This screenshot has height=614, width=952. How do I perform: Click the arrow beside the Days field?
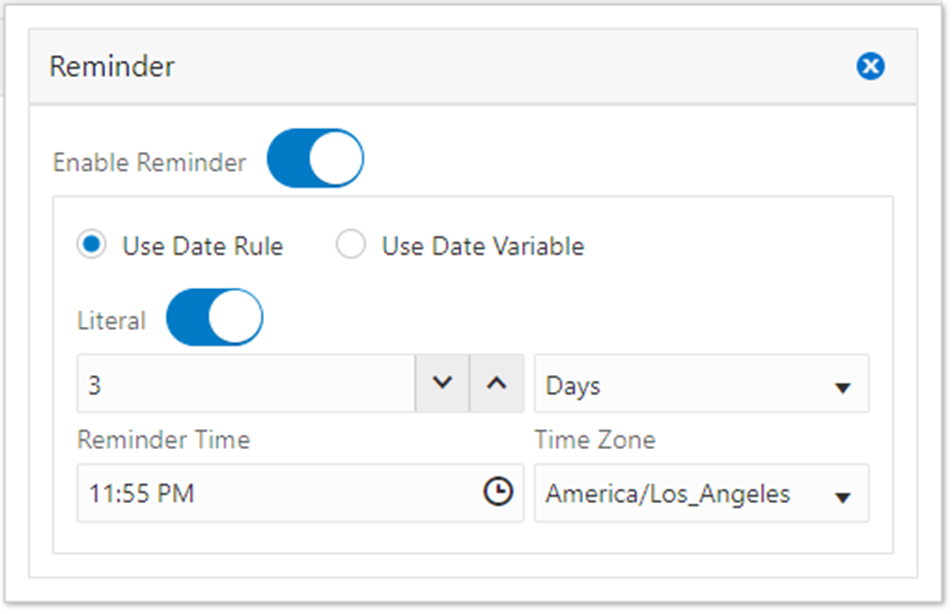[x=842, y=388]
